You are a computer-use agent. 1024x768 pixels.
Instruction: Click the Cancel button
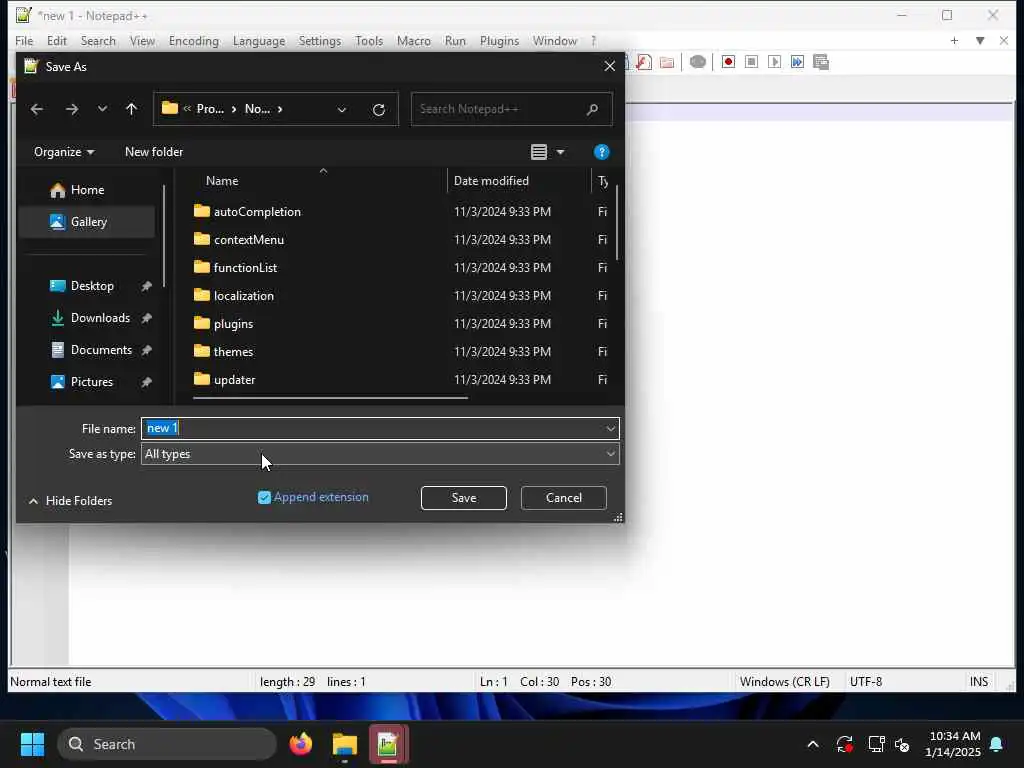coord(564,498)
